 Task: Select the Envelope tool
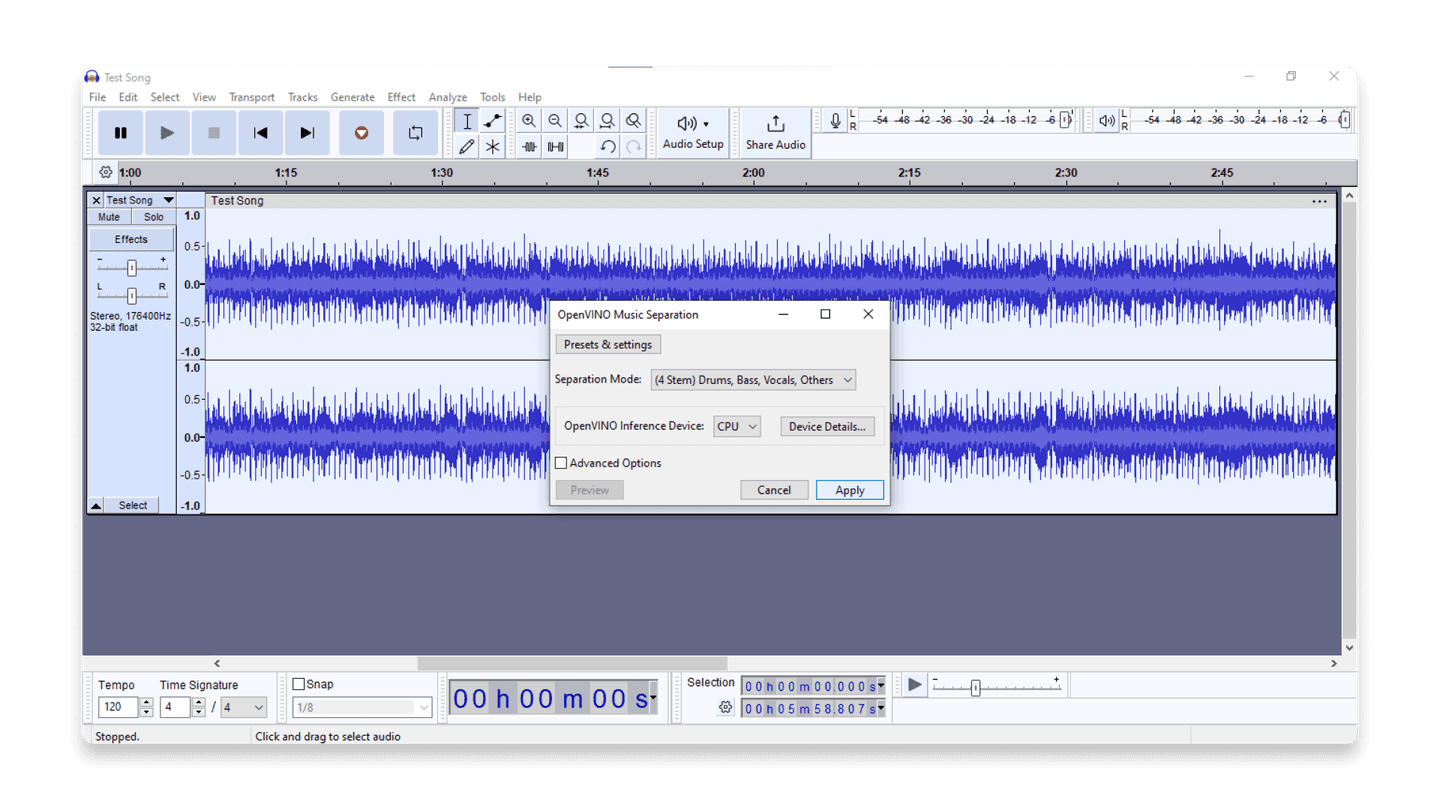(x=493, y=121)
